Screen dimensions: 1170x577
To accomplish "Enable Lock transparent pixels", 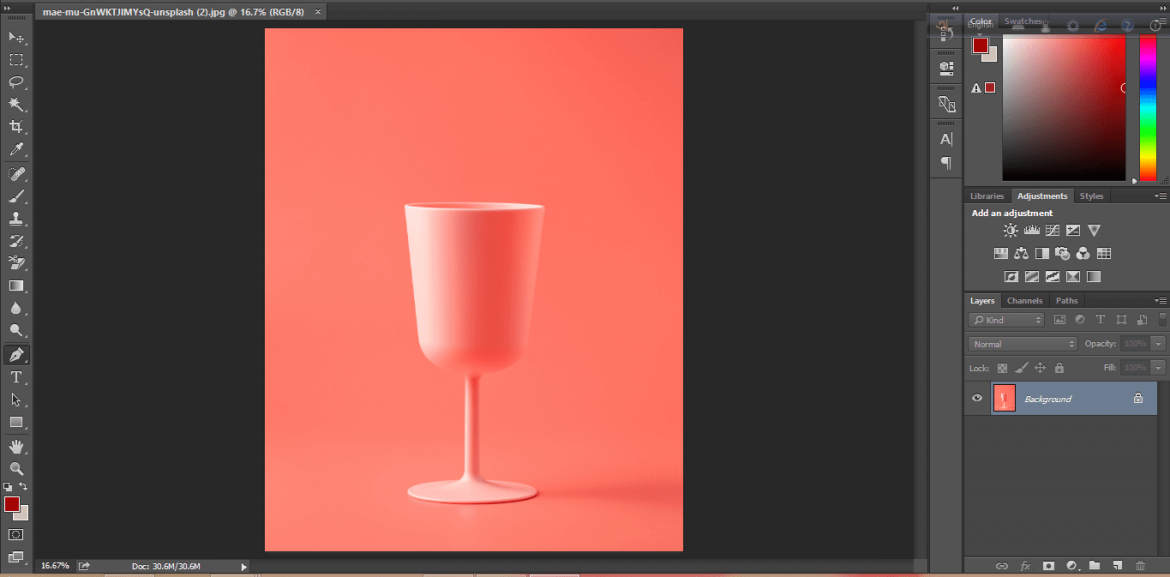I will click(x=1001, y=368).
